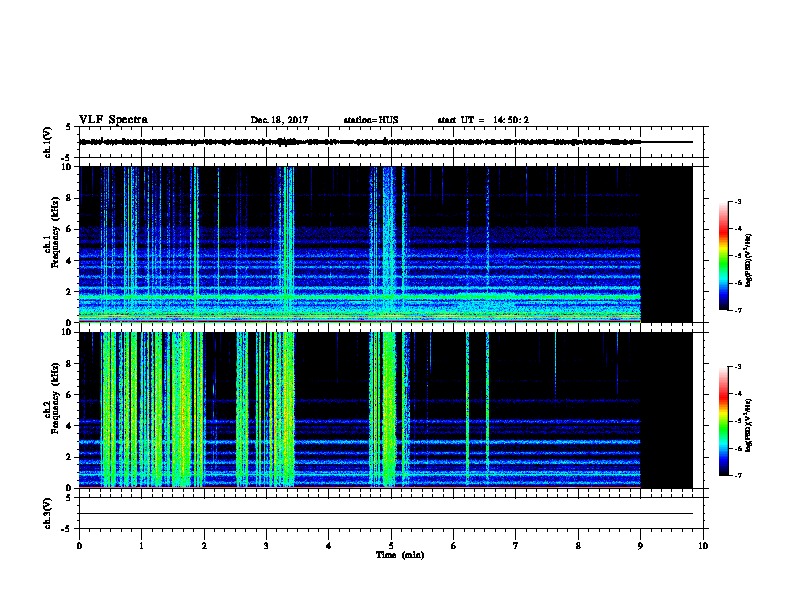The image size is (792, 612).
Task: Click the time axis tick label "7"
Action: pos(515,546)
